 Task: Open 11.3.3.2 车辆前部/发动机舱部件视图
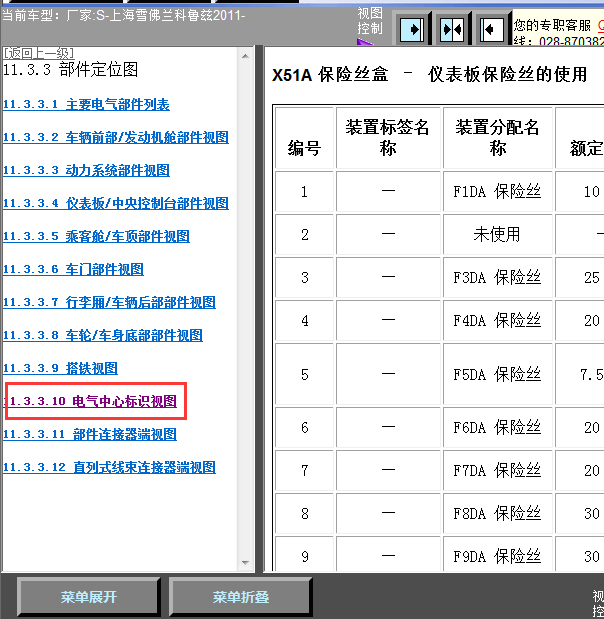116,137
